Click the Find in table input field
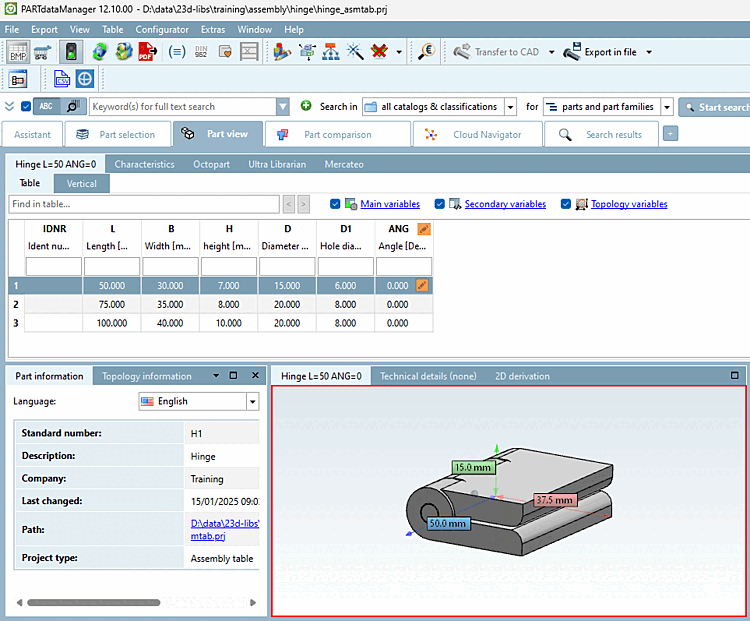 (x=144, y=204)
